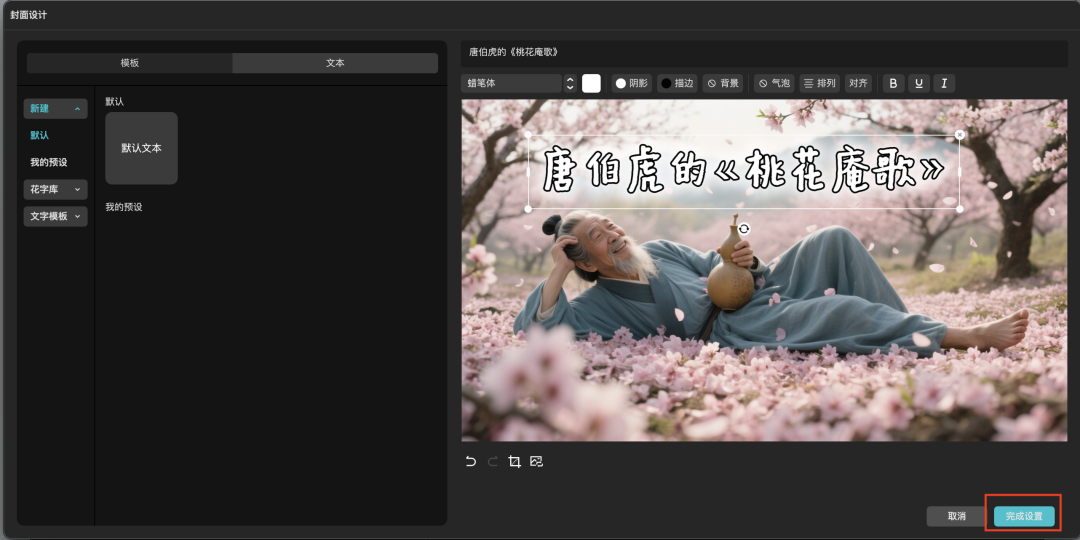Click the 默认 heading above the preset
This screenshot has height=540, width=1080.
tap(114, 102)
